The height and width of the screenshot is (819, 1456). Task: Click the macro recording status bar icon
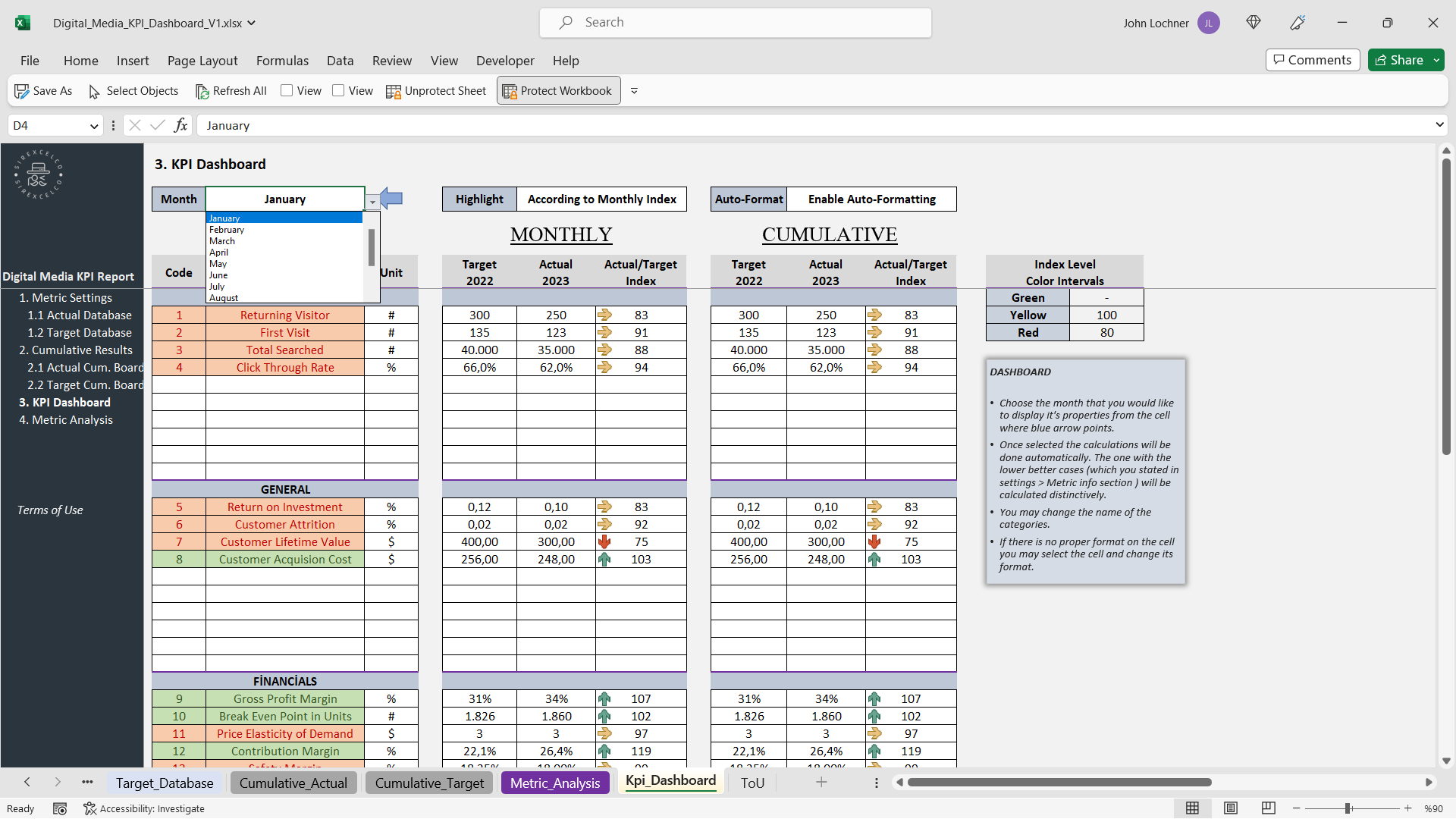coord(60,809)
